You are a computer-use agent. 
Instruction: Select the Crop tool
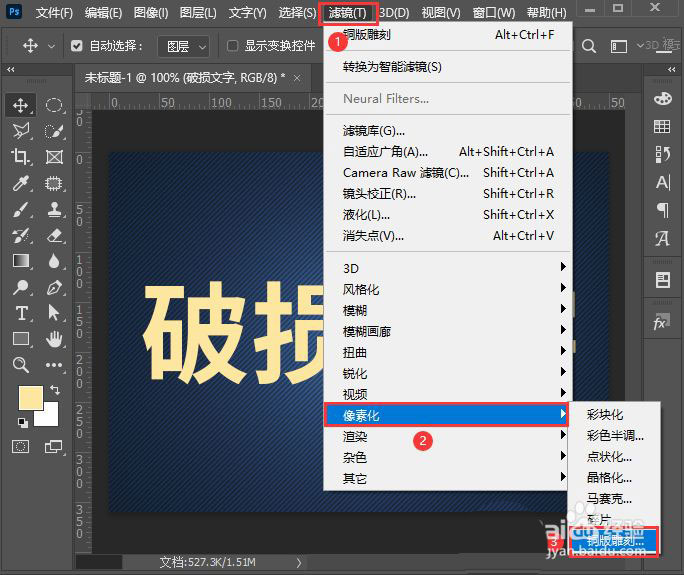click(21, 157)
